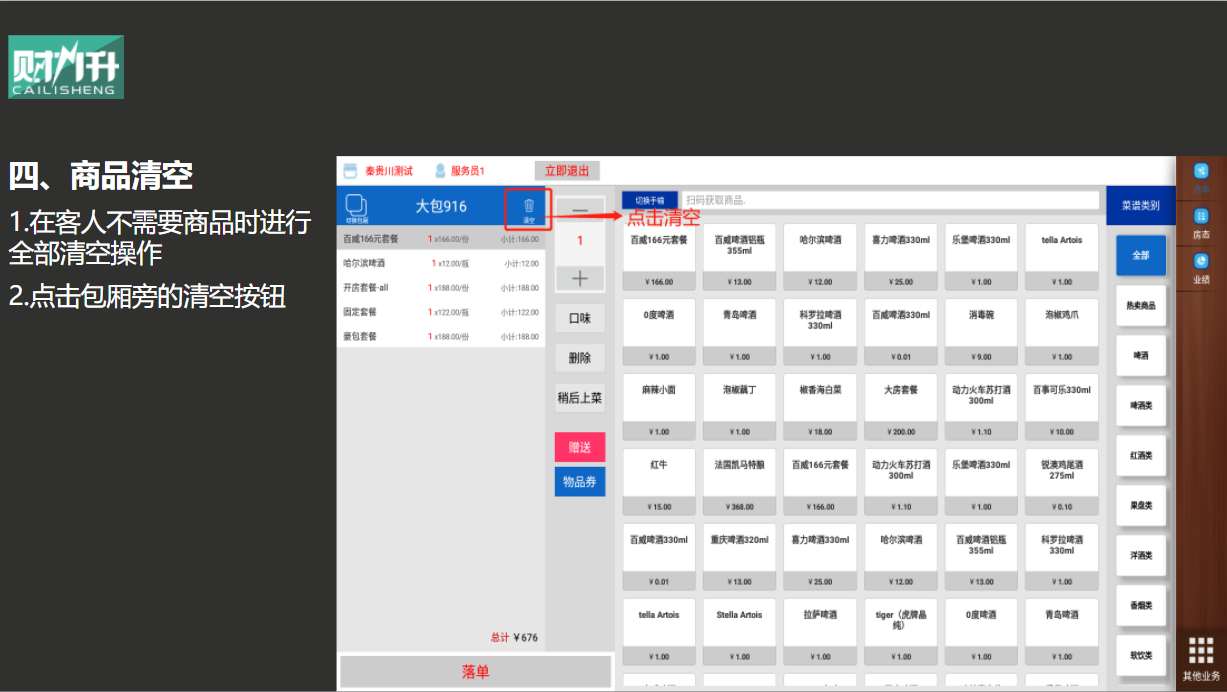Add 拉萨啤酒 product card
1227x692 pixels.
click(x=822, y=632)
